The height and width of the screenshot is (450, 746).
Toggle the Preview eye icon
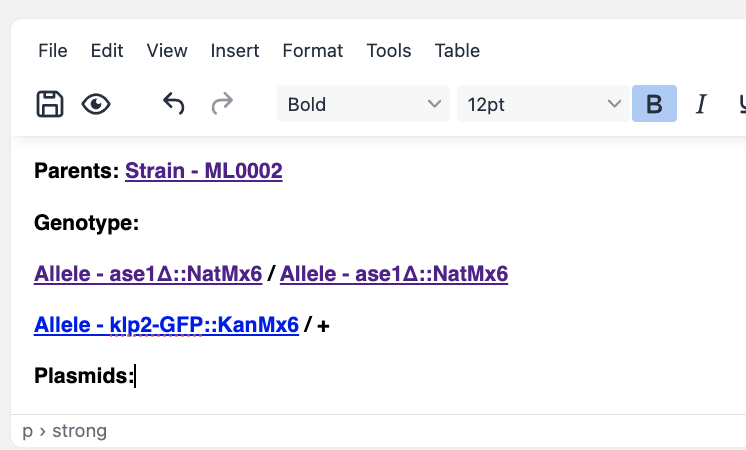[96, 104]
